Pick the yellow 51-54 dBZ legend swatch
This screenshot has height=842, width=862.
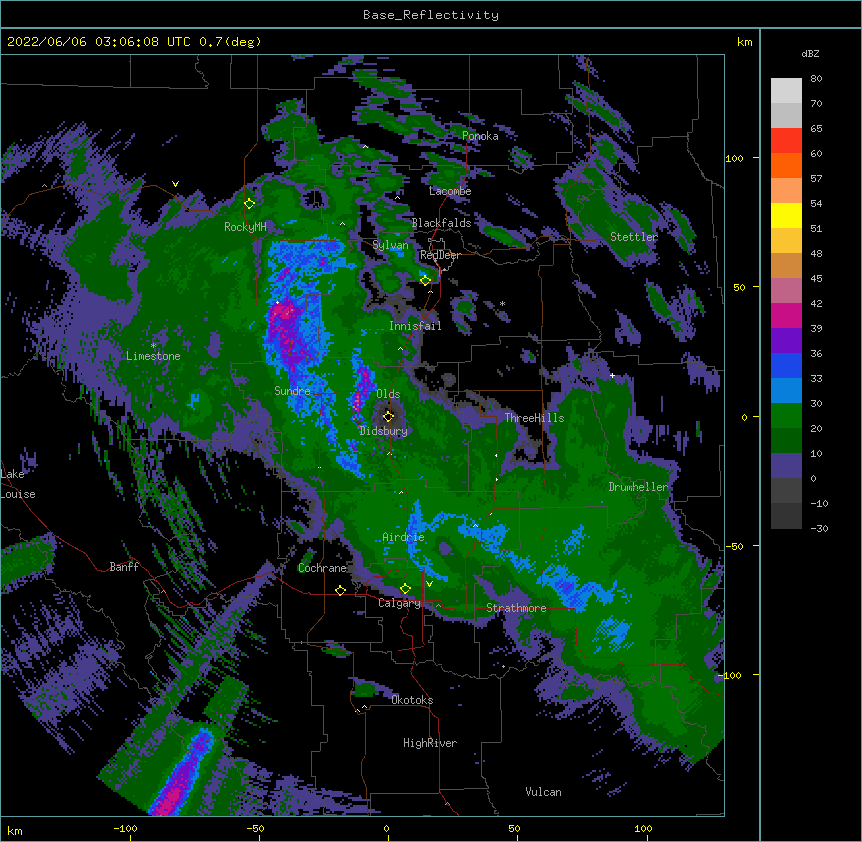tap(786, 215)
